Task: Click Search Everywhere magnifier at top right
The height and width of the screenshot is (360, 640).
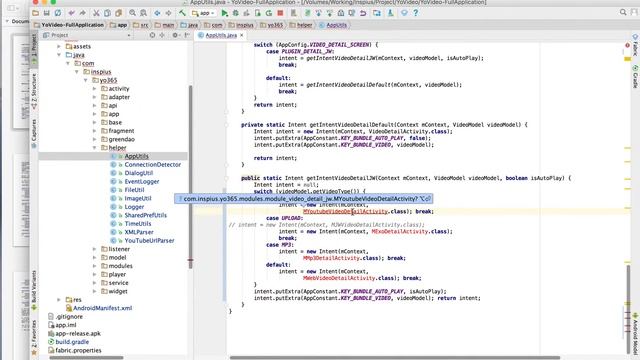Action: coord(623,13)
